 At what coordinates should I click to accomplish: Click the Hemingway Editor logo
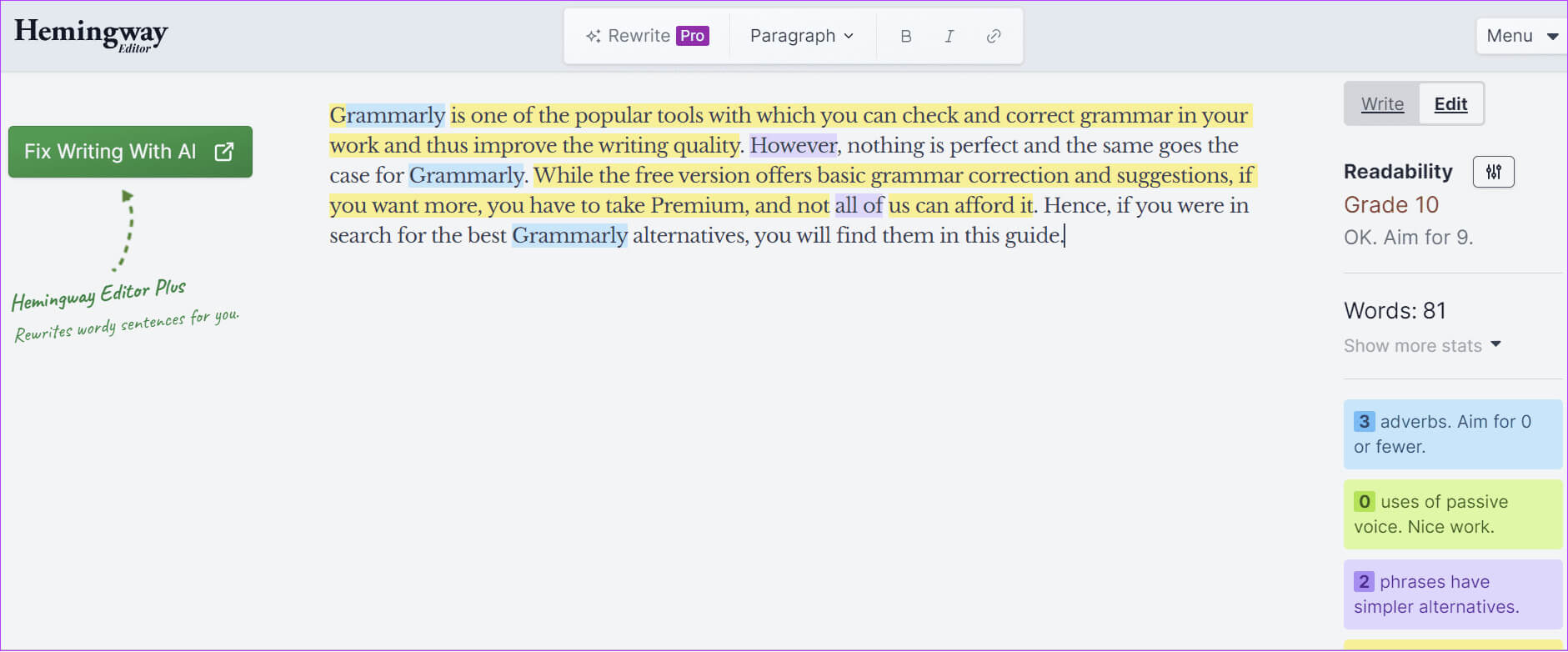point(91,35)
